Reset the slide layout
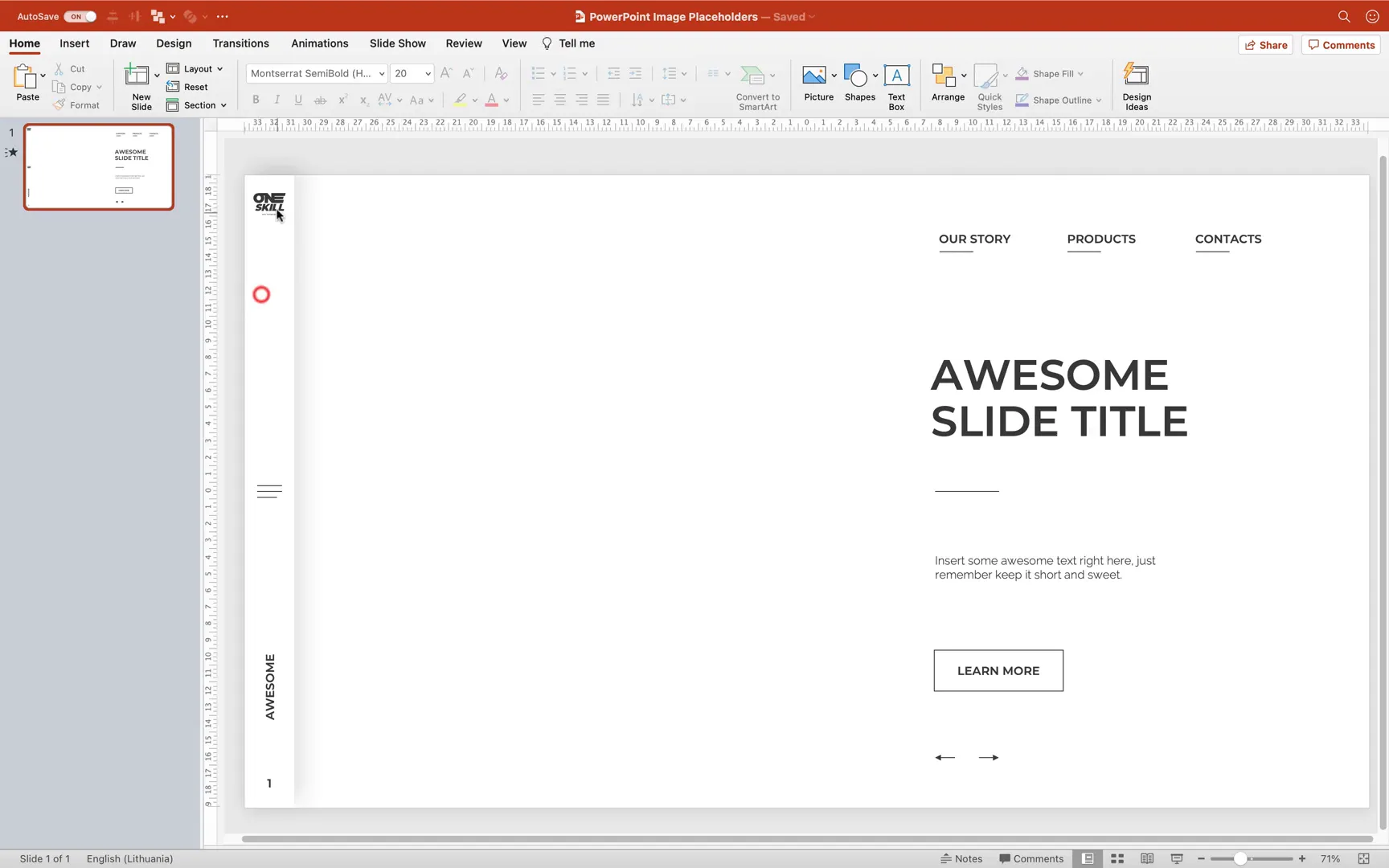The height and width of the screenshot is (868, 1389). (x=187, y=87)
